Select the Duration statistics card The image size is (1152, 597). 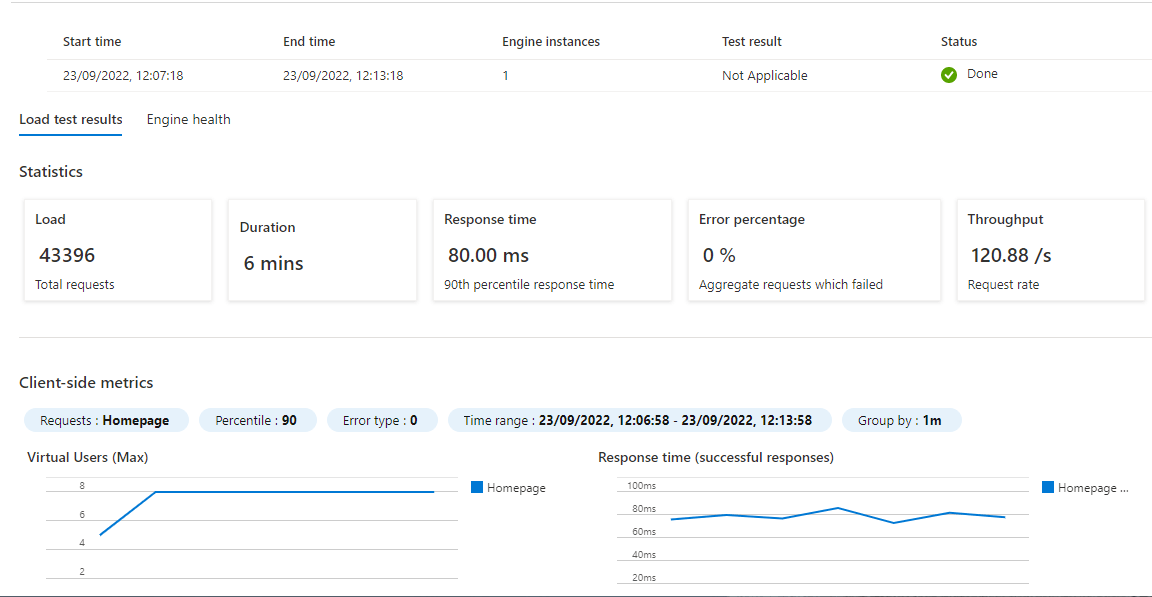pos(322,250)
